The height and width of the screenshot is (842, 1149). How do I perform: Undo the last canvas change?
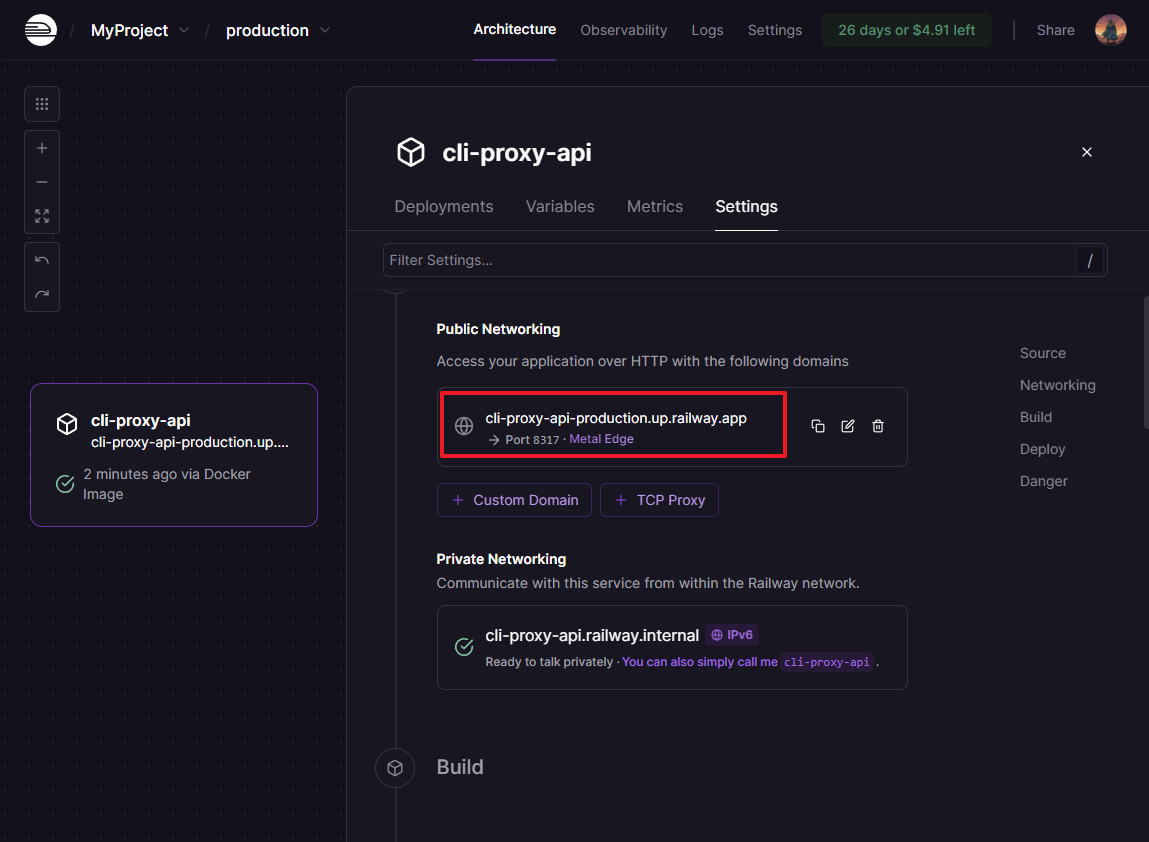coord(42,260)
